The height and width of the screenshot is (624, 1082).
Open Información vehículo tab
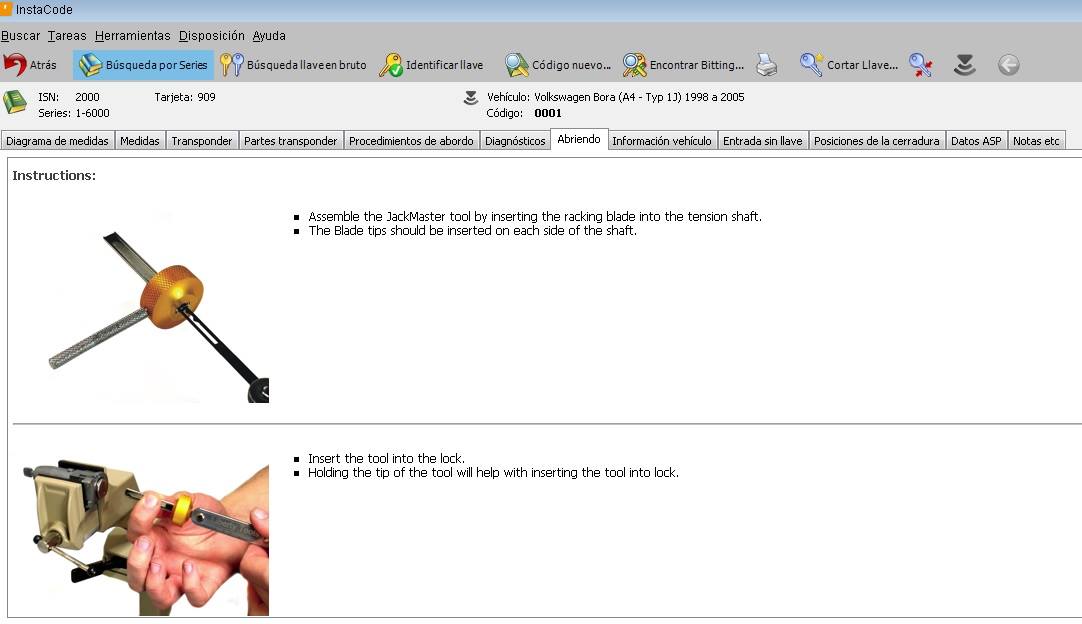[662, 141]
